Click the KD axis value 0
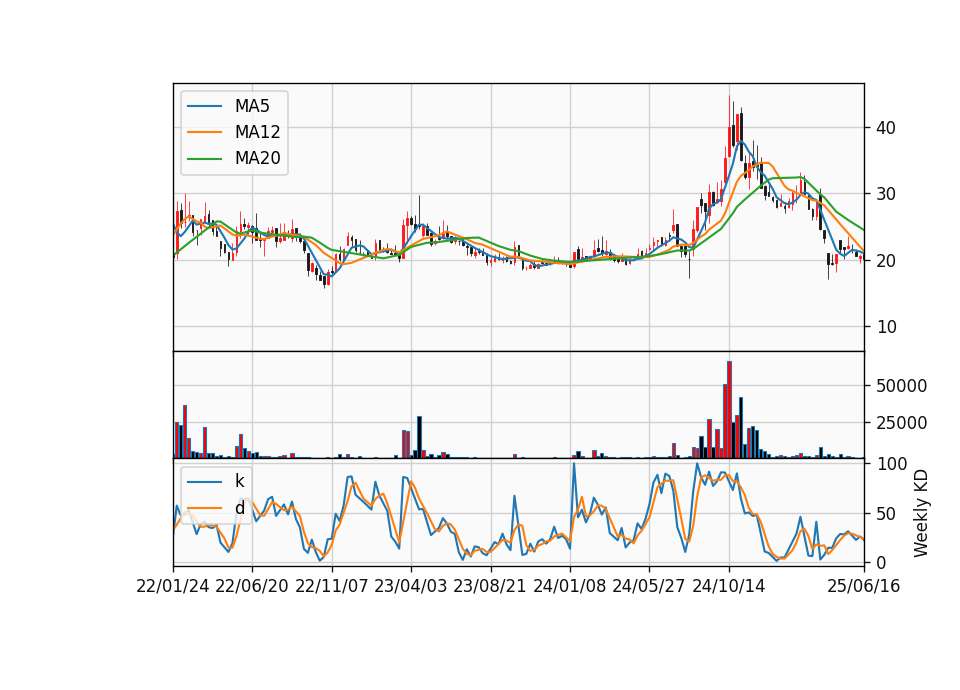This screenshot has height=690, width=960. (881, 563)
